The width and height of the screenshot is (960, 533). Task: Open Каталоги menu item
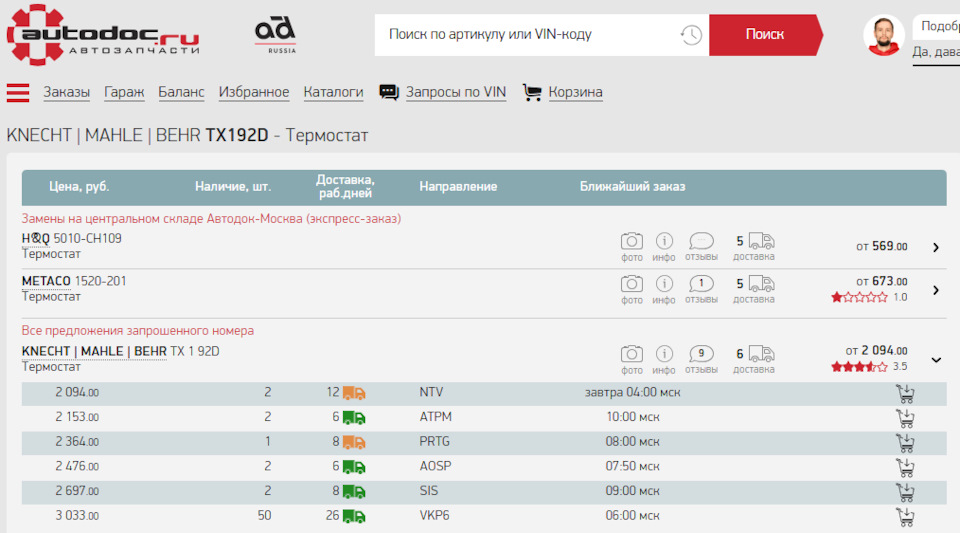(334, 92)
